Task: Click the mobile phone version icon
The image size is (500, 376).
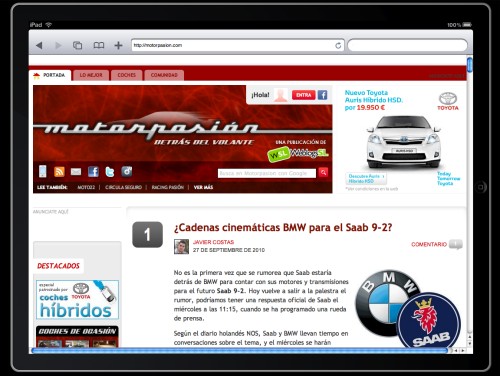Action: point(43,171)
